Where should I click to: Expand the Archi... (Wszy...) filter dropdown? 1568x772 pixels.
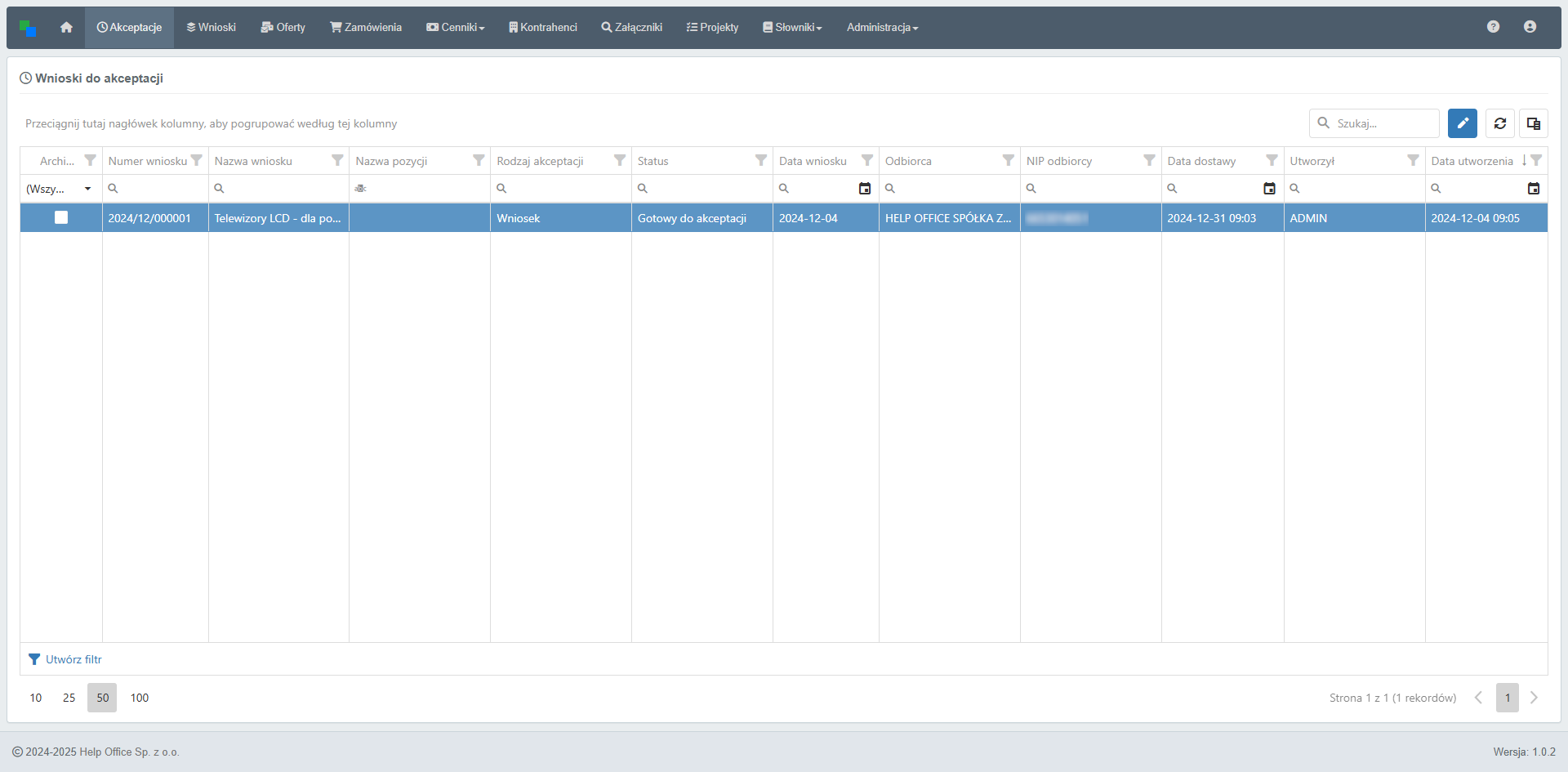point(87,189)
